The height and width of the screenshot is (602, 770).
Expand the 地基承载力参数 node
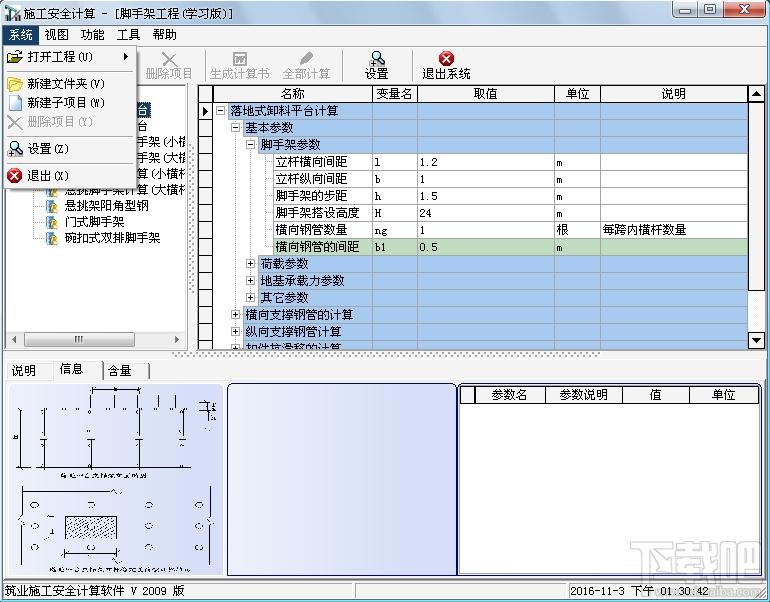[x=250, y=281]
